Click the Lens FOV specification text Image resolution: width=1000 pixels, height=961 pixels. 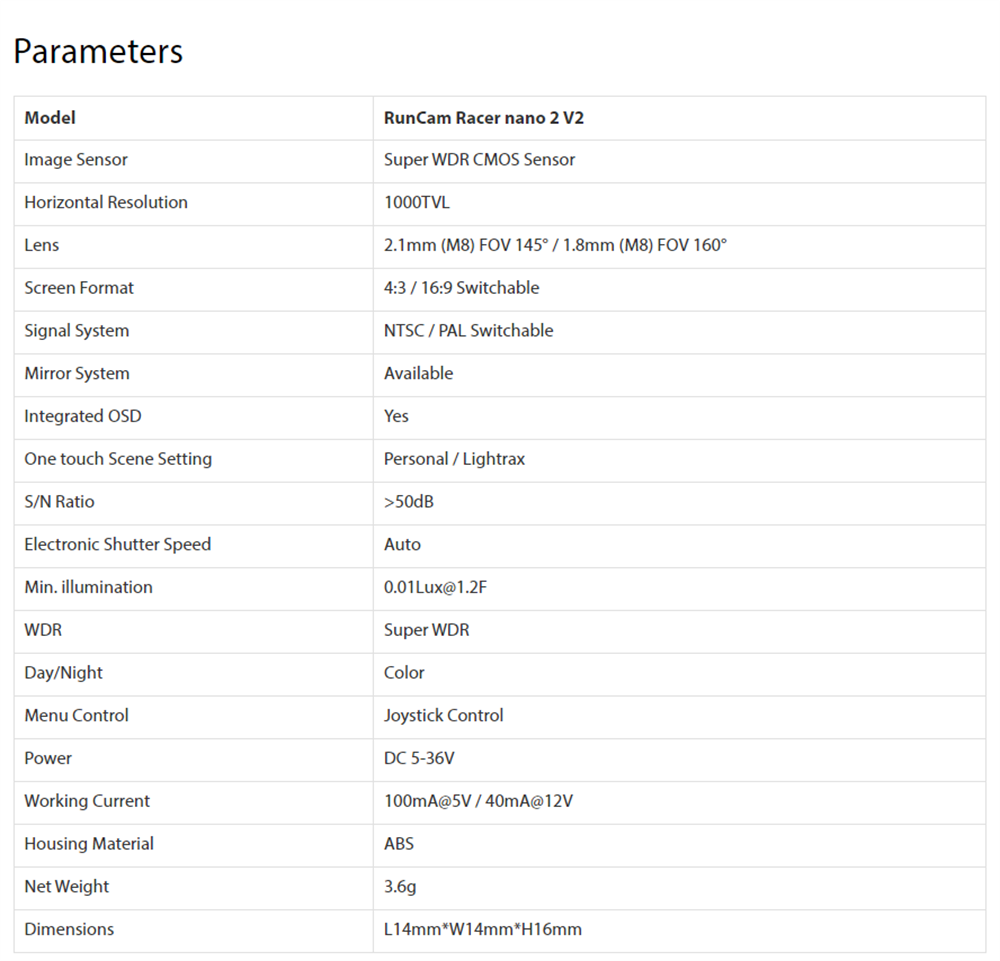point(555,245)
